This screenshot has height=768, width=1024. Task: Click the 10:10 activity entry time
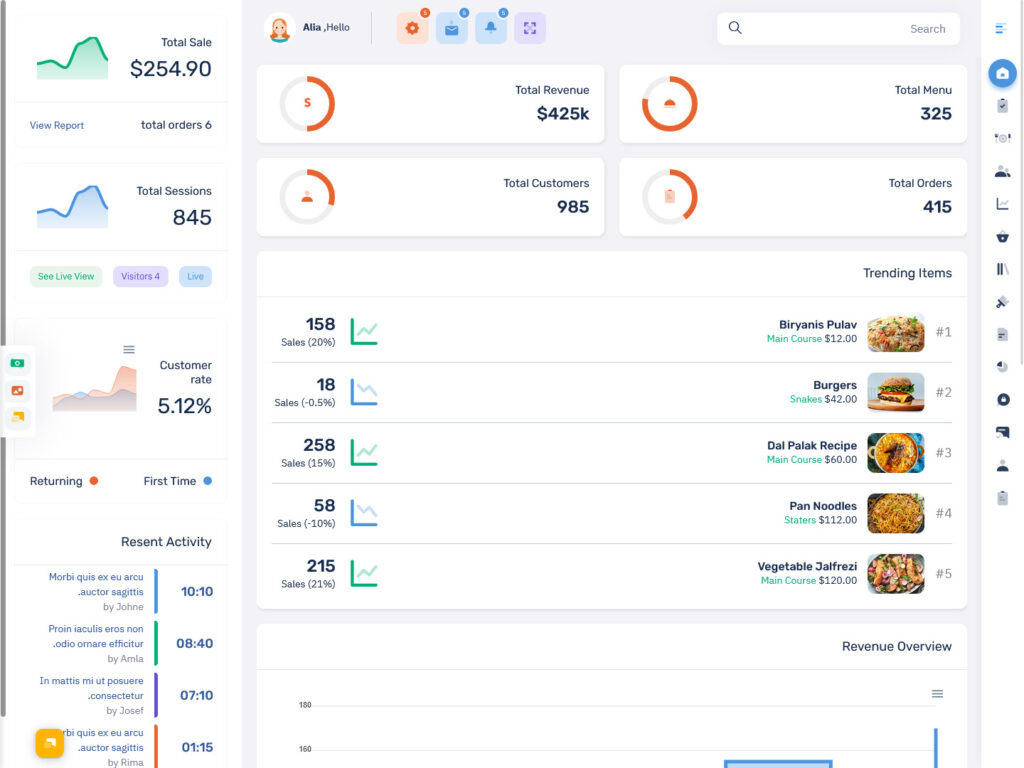197,592
